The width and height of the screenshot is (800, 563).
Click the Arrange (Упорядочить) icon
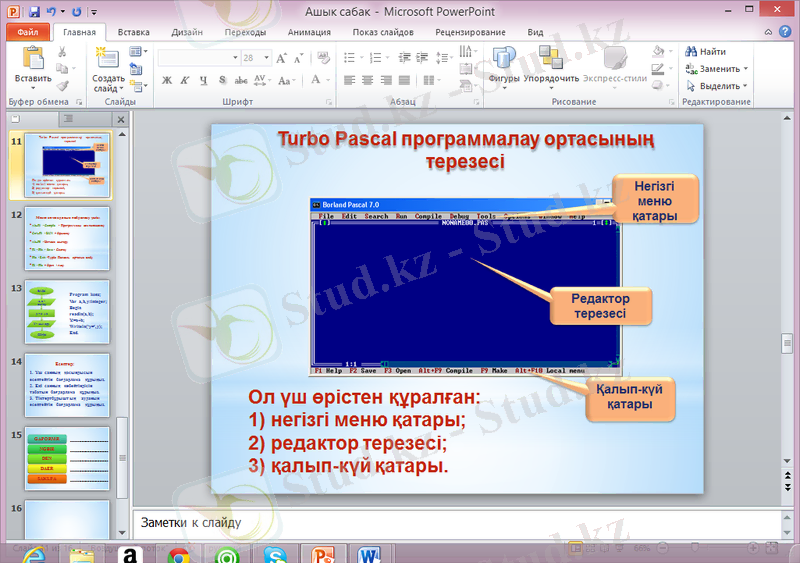(550, 59)
